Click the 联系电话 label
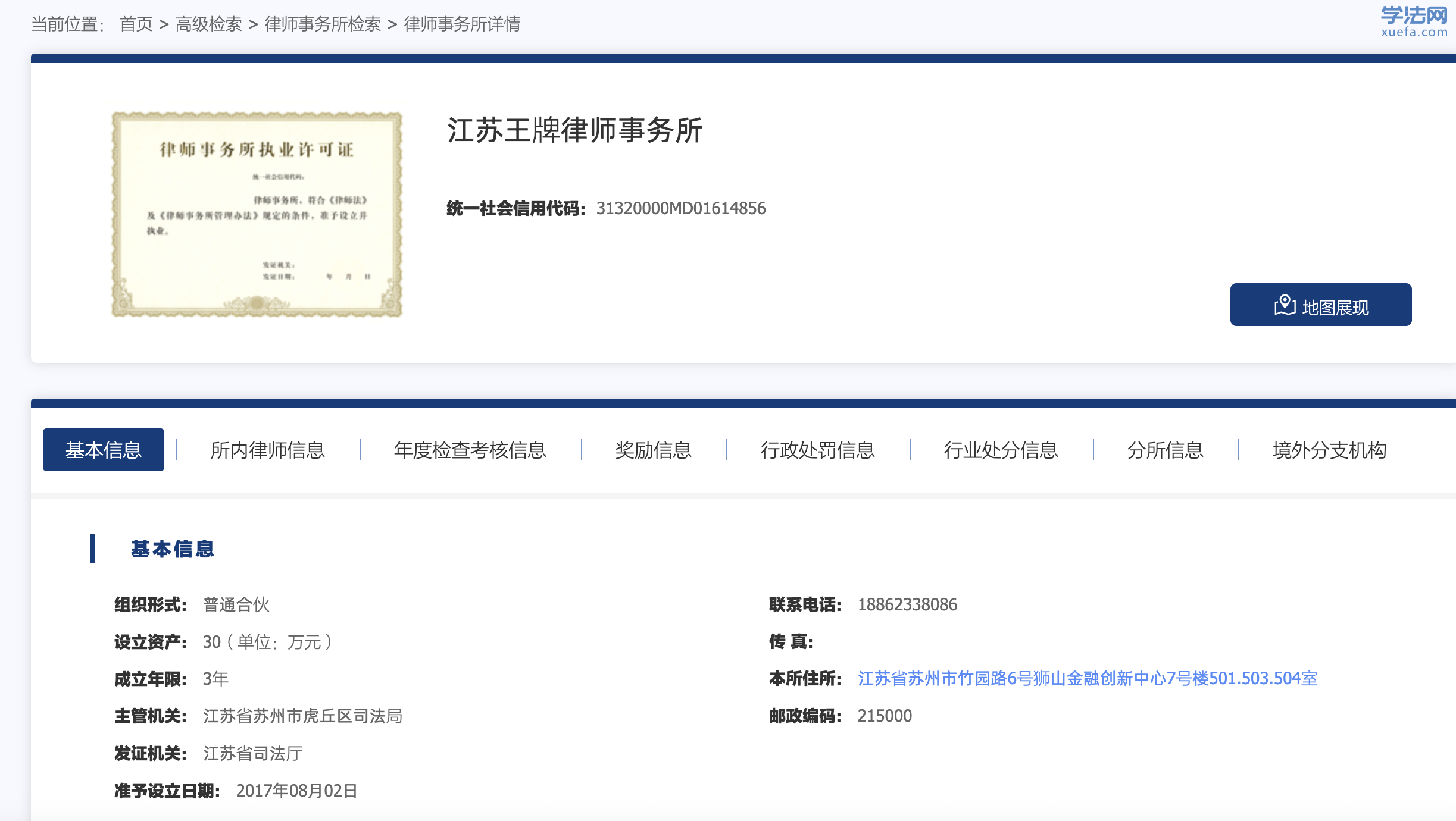The width and height of the screenshot is (1456, 821). (x=805, y=604)
